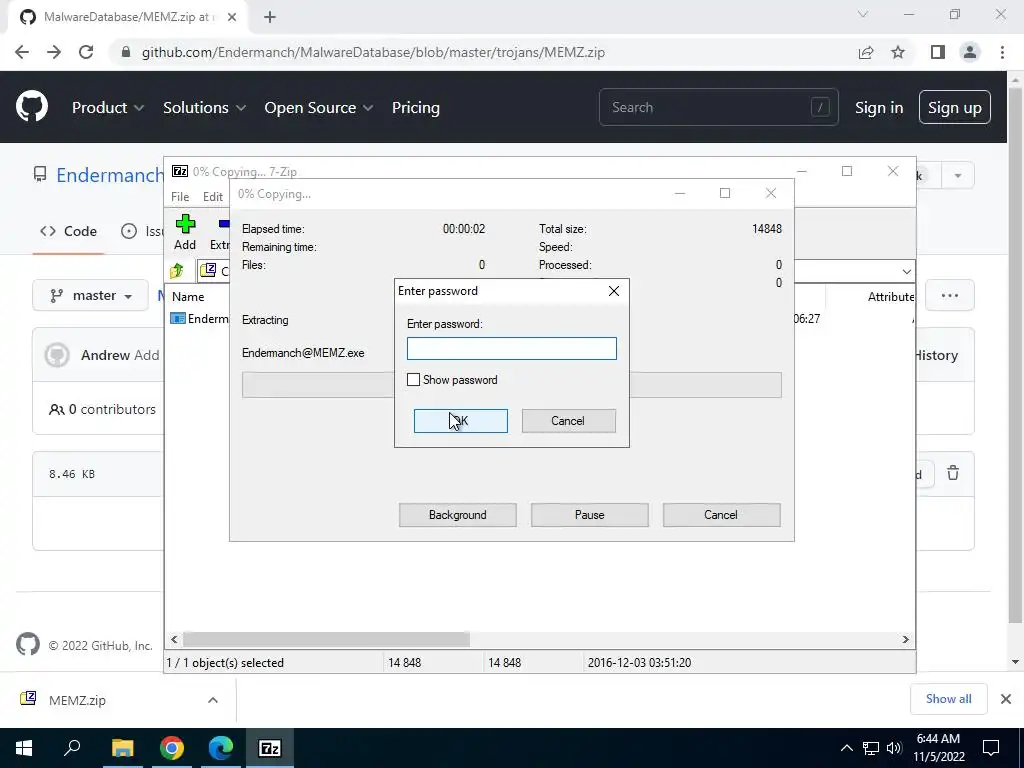Image resolution: width=1024 pixels, height=768 pixels.
Task: Click the 7-Zip Add toolbar icon
Action: [x=185, y=232]
